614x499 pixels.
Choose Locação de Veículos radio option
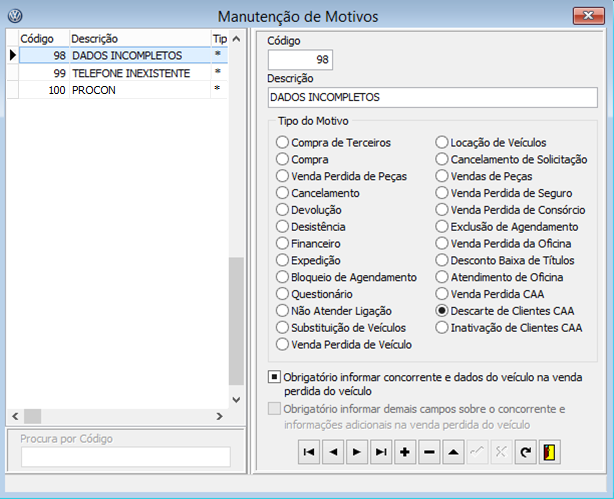tap(491, 143)
